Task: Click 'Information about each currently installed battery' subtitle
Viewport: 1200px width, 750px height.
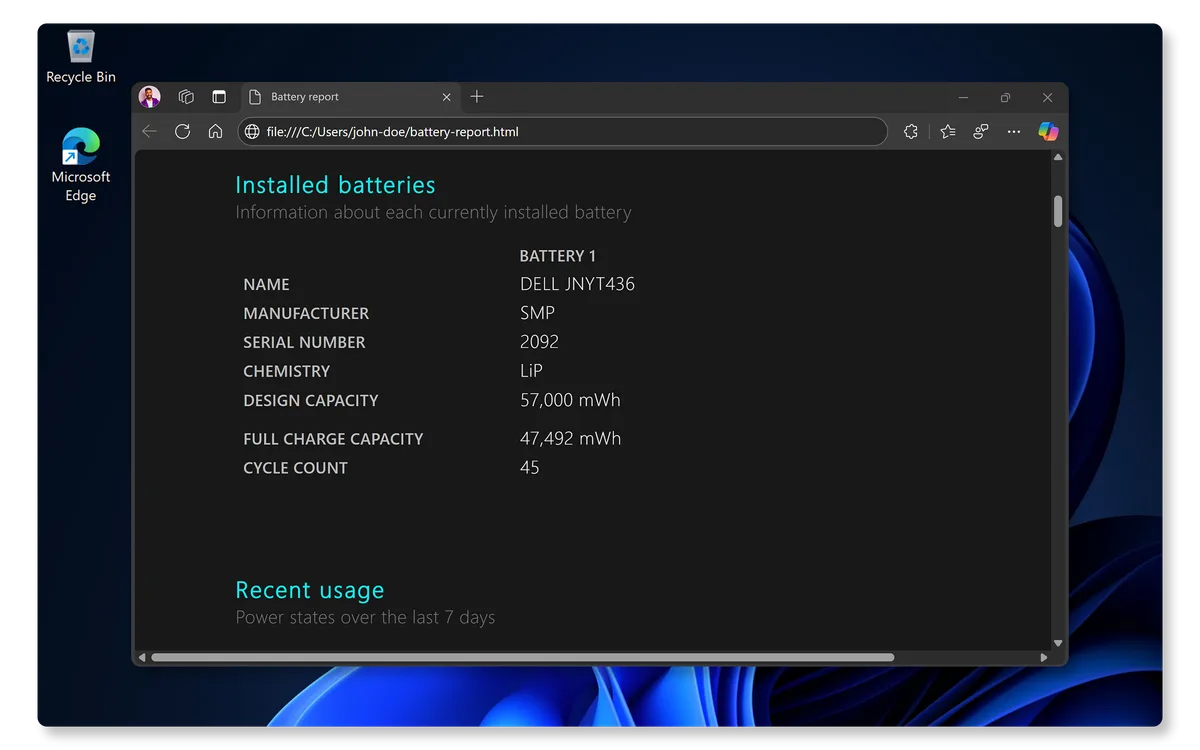Action: 433,212
